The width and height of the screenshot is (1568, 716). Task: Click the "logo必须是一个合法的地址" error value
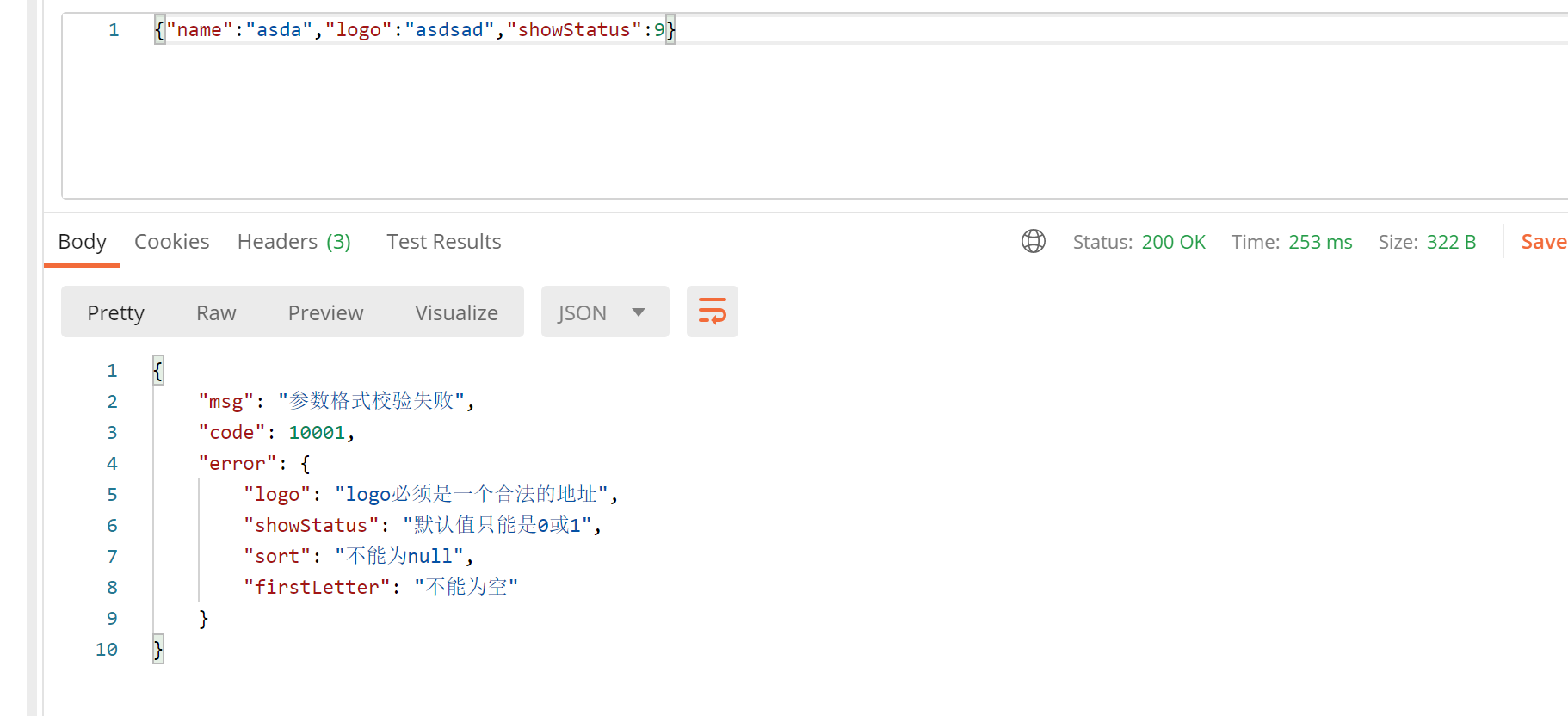click(472, 494)
